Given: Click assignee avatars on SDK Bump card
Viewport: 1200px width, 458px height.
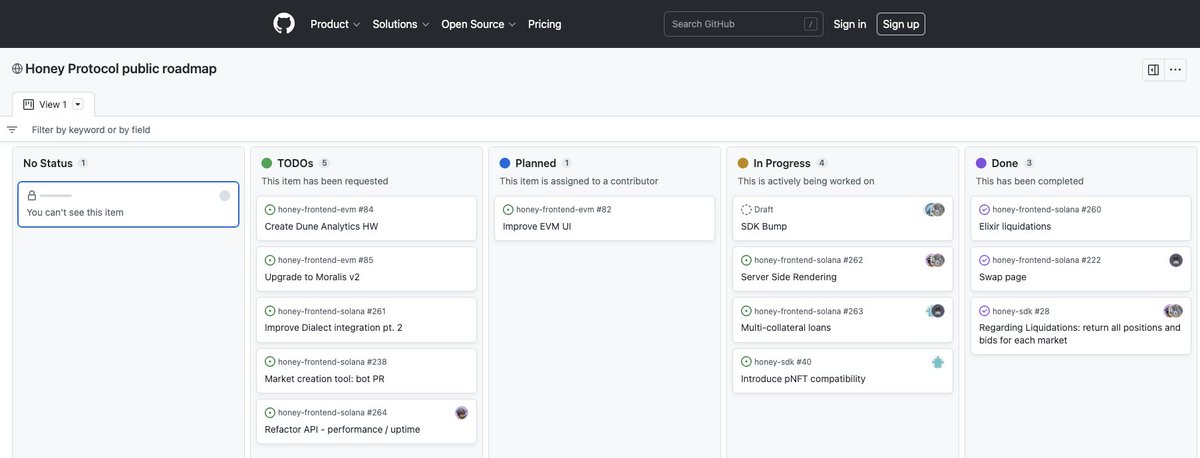Looking at the screenshot, I should click(x=935, y=210).
